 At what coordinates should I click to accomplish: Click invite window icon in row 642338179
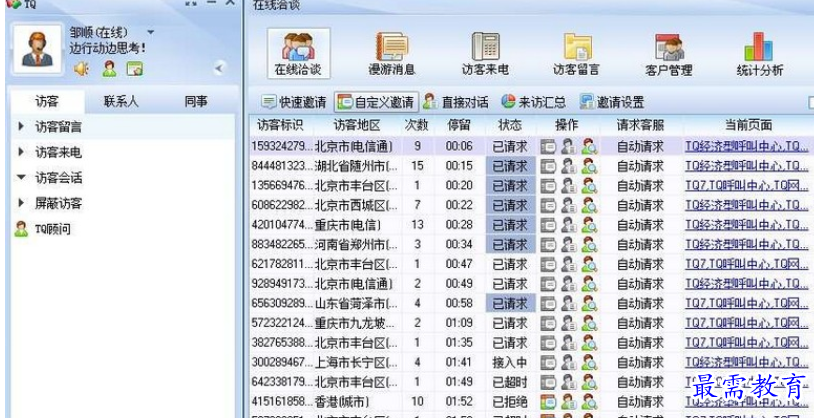548,382
